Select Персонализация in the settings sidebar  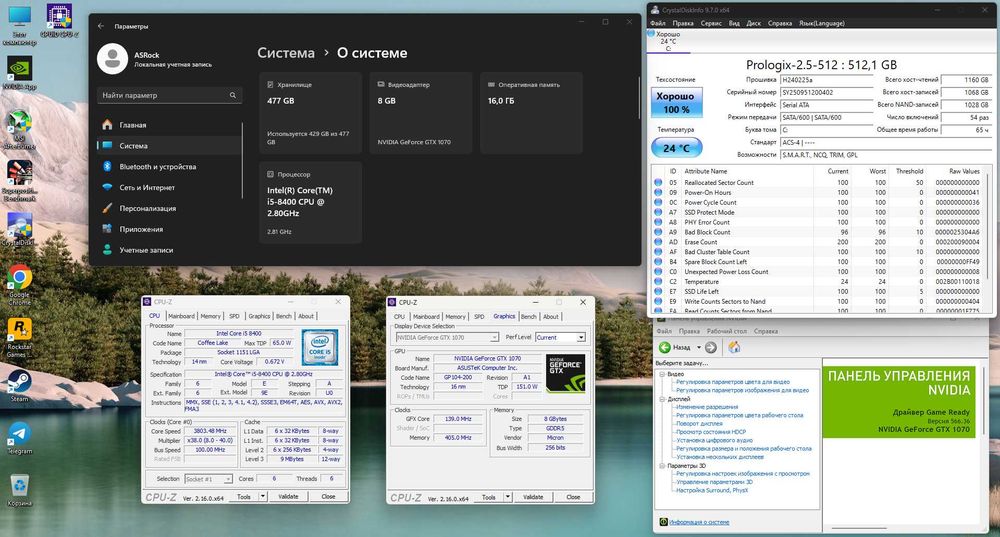click(147, 208)
